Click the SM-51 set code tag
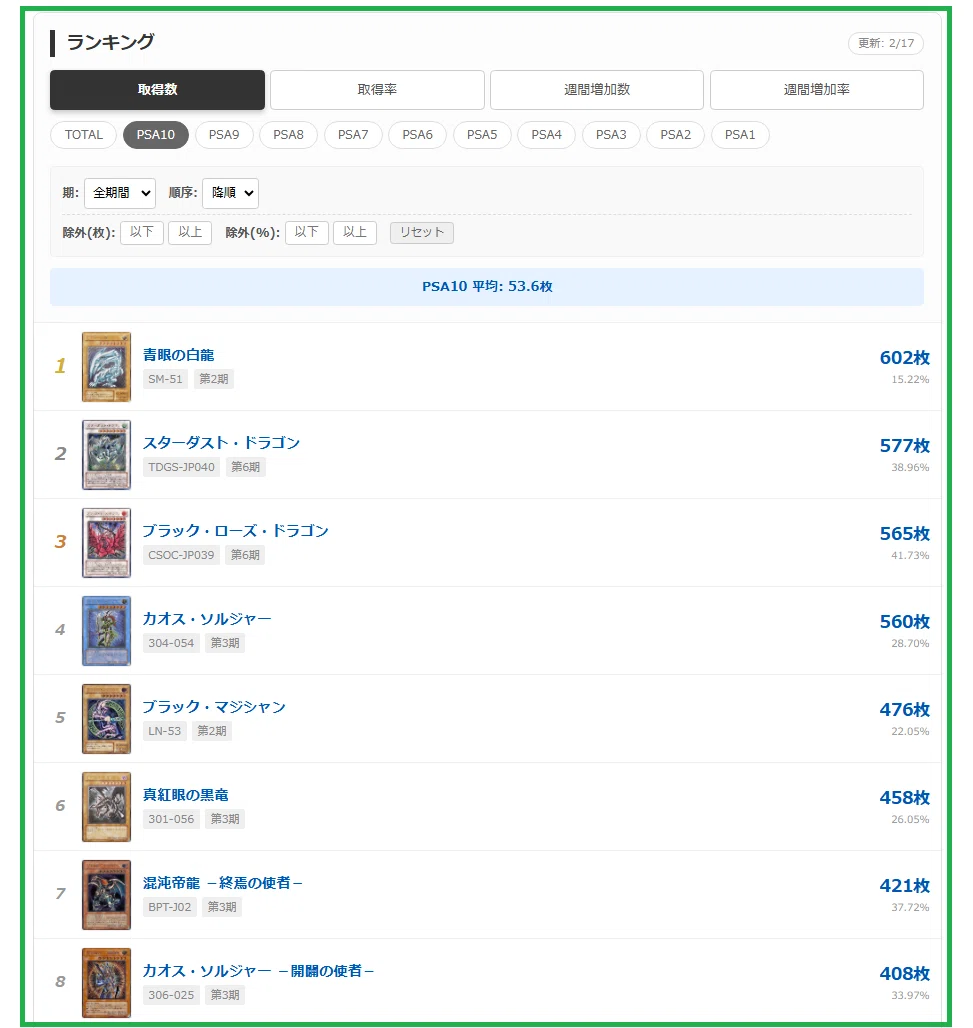This screenshot has width=973, height=1028. pos(165,379)
